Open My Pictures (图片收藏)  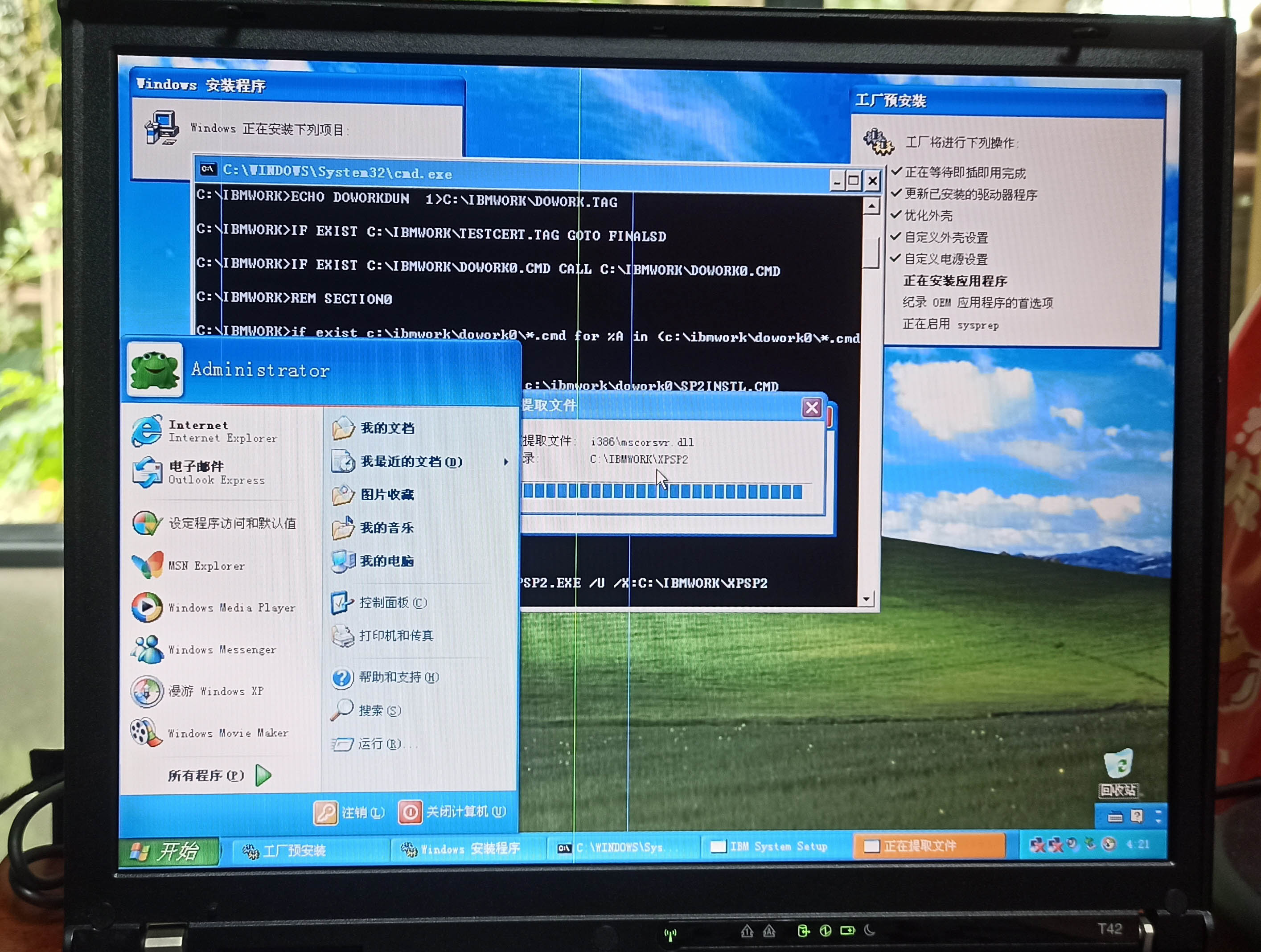coord(374,494)
